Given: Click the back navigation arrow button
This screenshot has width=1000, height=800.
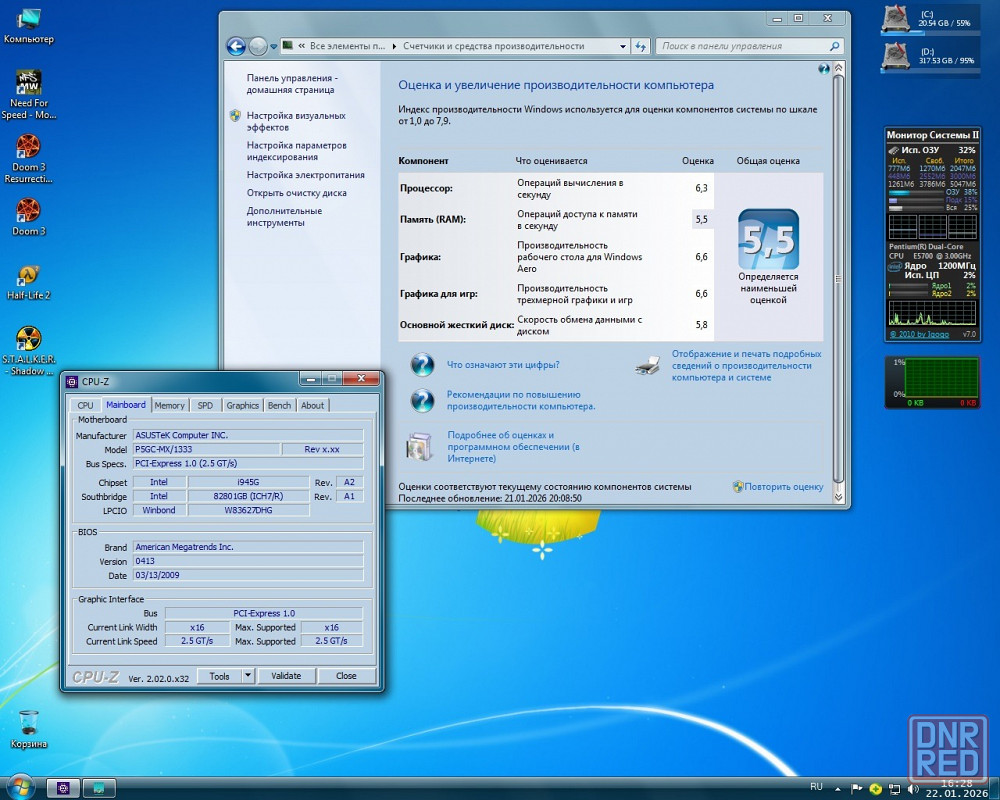Looking at the screenshot, I should [x=236, y=46].
